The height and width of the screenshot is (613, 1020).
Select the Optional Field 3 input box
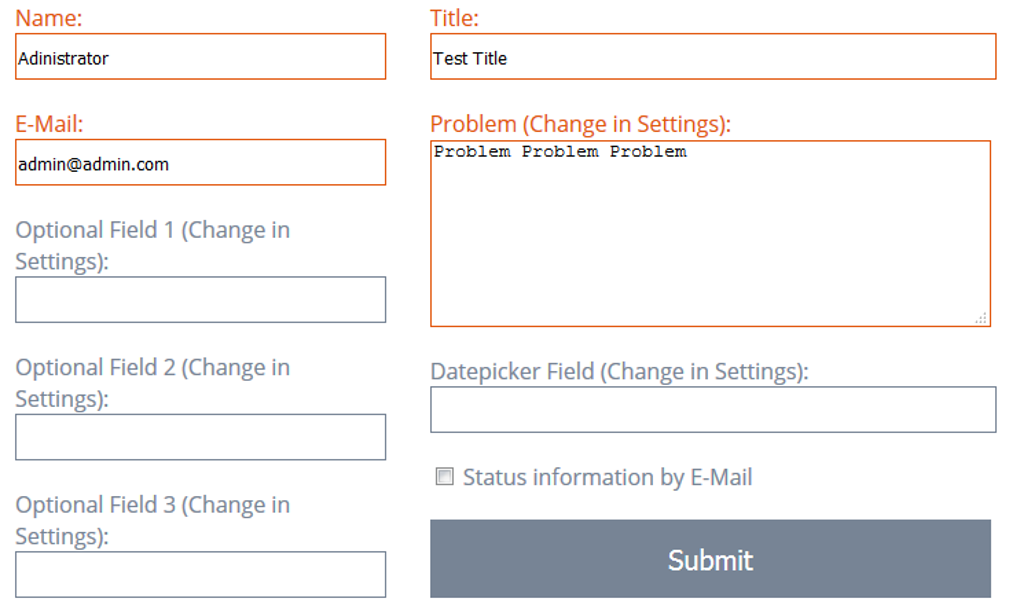point(200,574)
